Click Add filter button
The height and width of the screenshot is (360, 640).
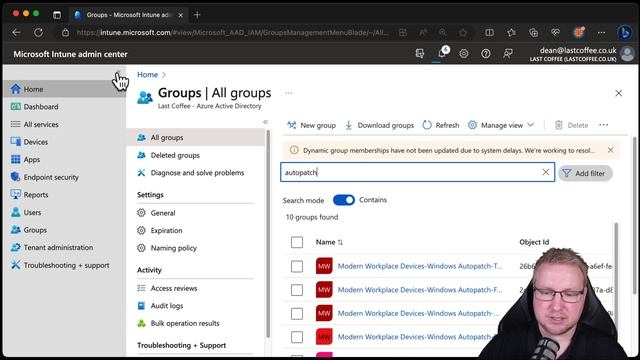(585, 173)
